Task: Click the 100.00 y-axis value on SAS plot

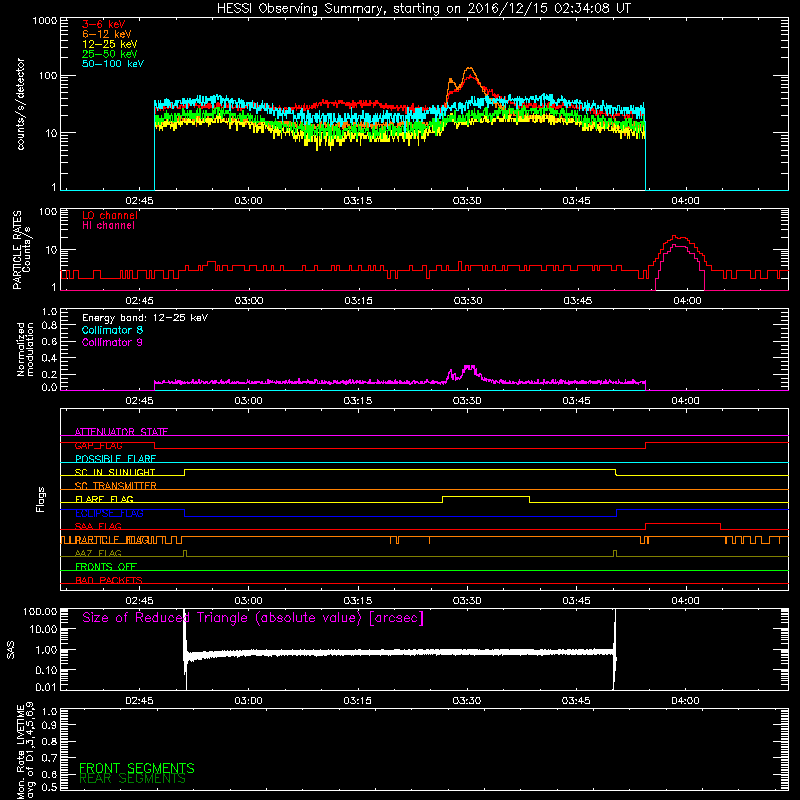Action: [40, 612]
